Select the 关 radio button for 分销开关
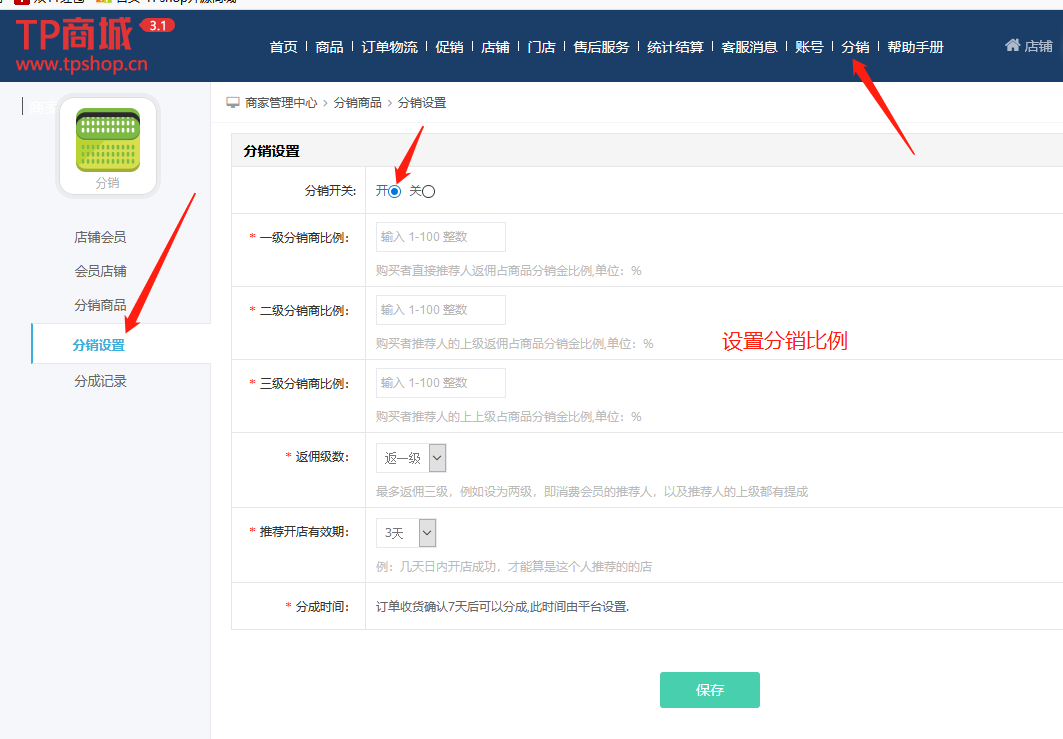This screenshot has width=1063, height=739. [429, 191]
